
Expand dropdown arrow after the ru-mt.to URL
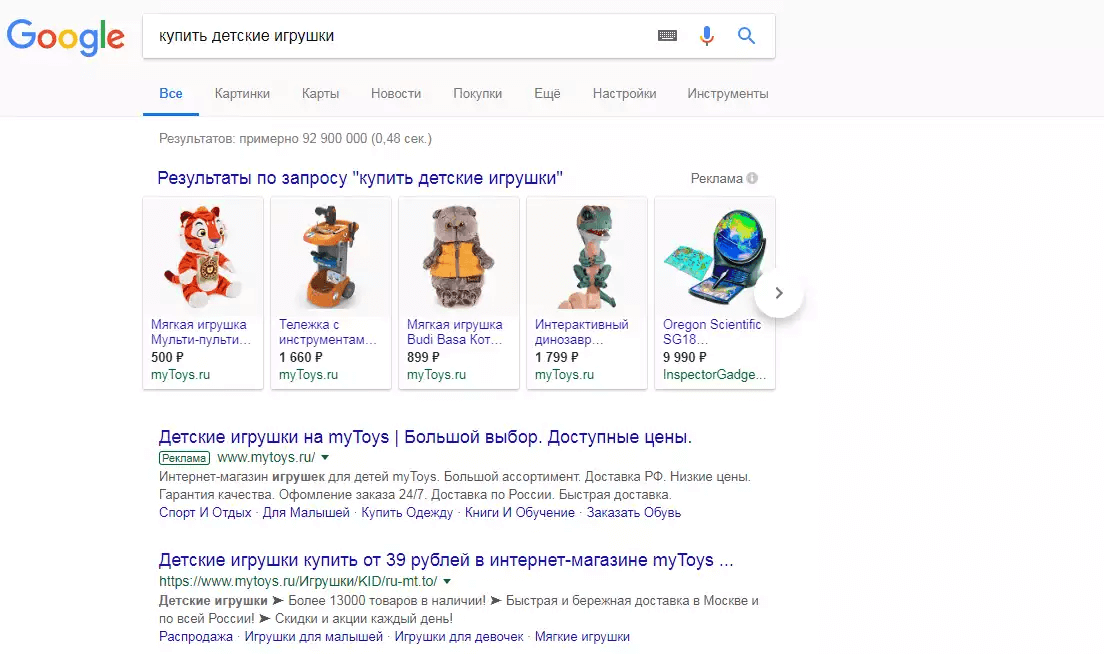coord(447,581)
